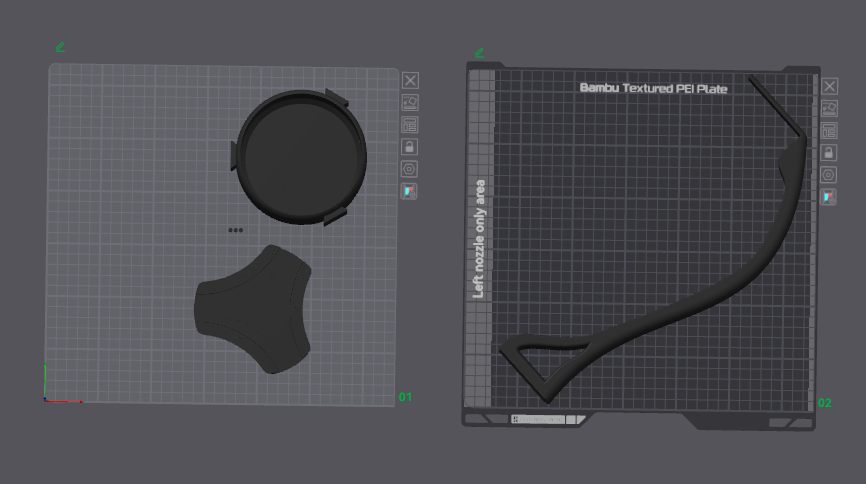The image size is (866, 484).
Task: Auto-orient objects on plate 01
Action: click(410, 103)
